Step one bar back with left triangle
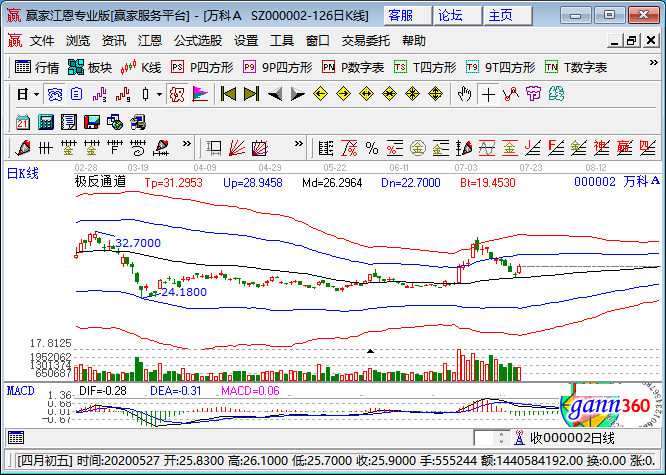This screenshot has width=666, height=475. pyautogui.click(x=275, y=94)
